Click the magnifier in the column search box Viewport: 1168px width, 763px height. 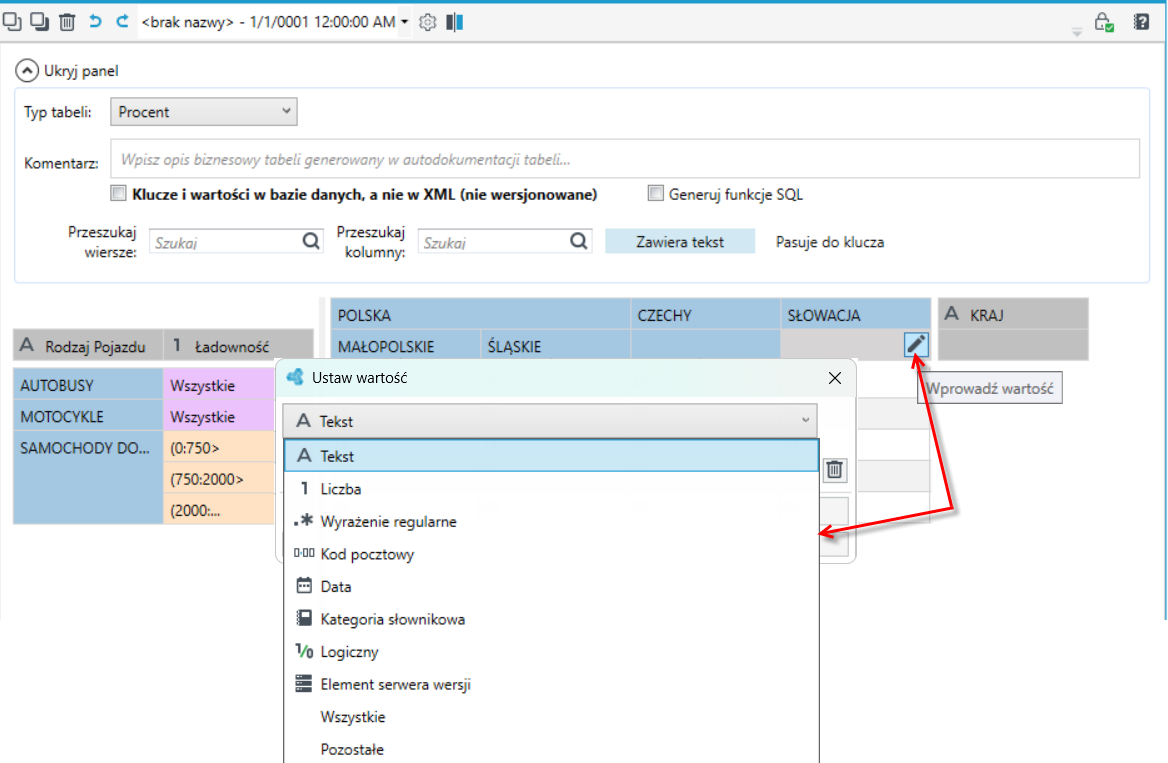(579, 241)
